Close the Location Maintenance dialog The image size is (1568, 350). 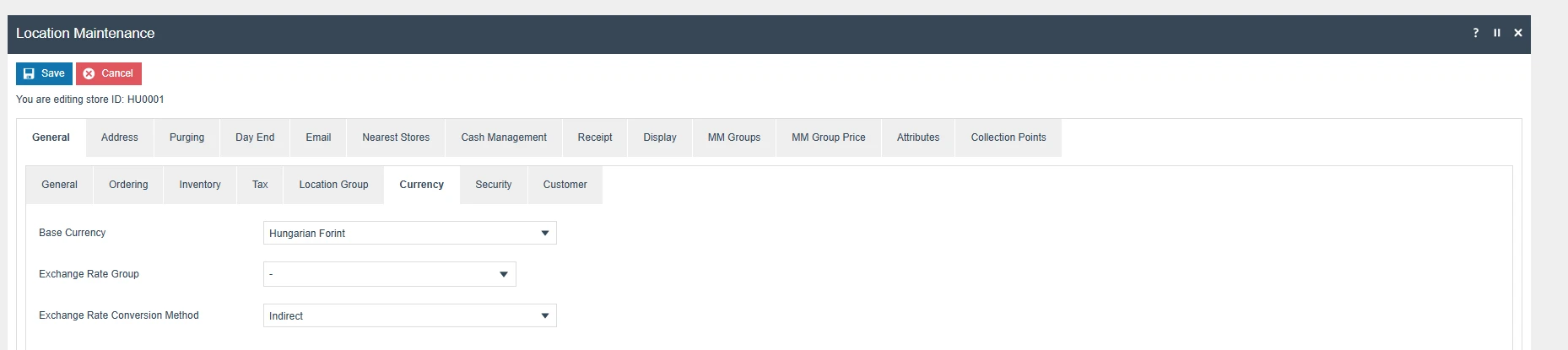pyautogui.click(x=1518, y=33)
